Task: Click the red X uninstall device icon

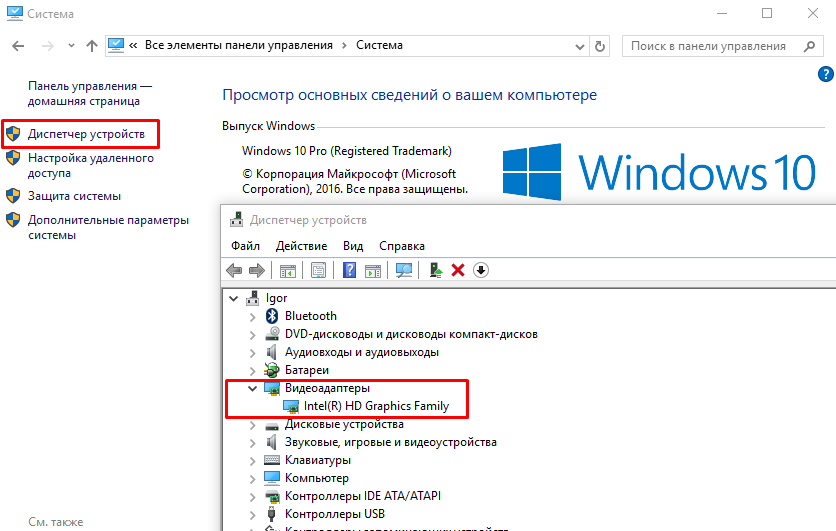Action: (x=458, y=271)
